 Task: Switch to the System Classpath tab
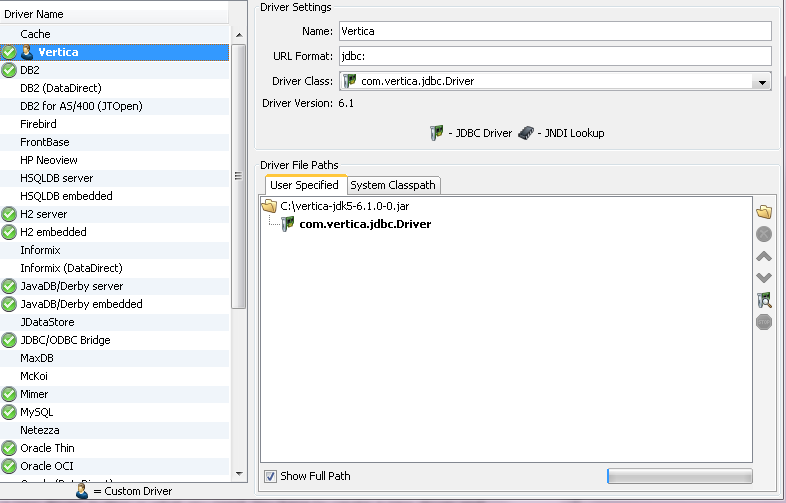click(393, 185)
